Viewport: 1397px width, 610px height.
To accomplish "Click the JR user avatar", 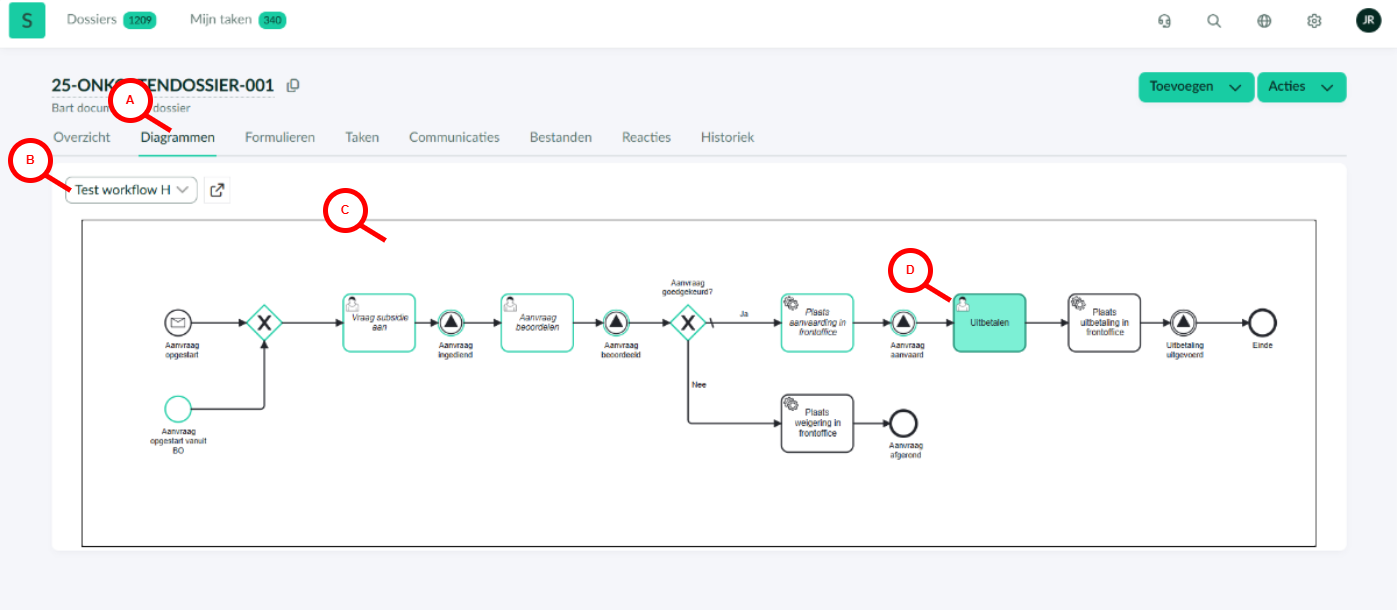I will tap(1368, 21).
